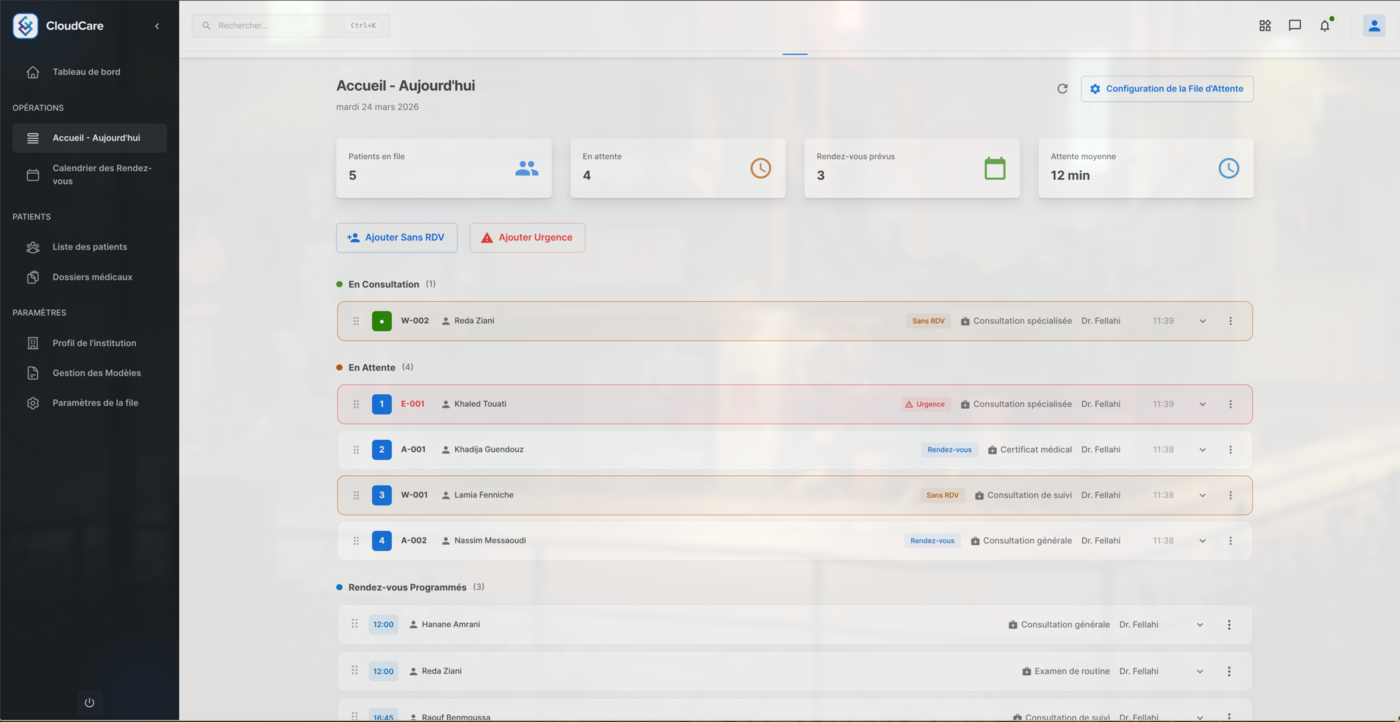Open the user profile avatar icon

coord(1373,25)
